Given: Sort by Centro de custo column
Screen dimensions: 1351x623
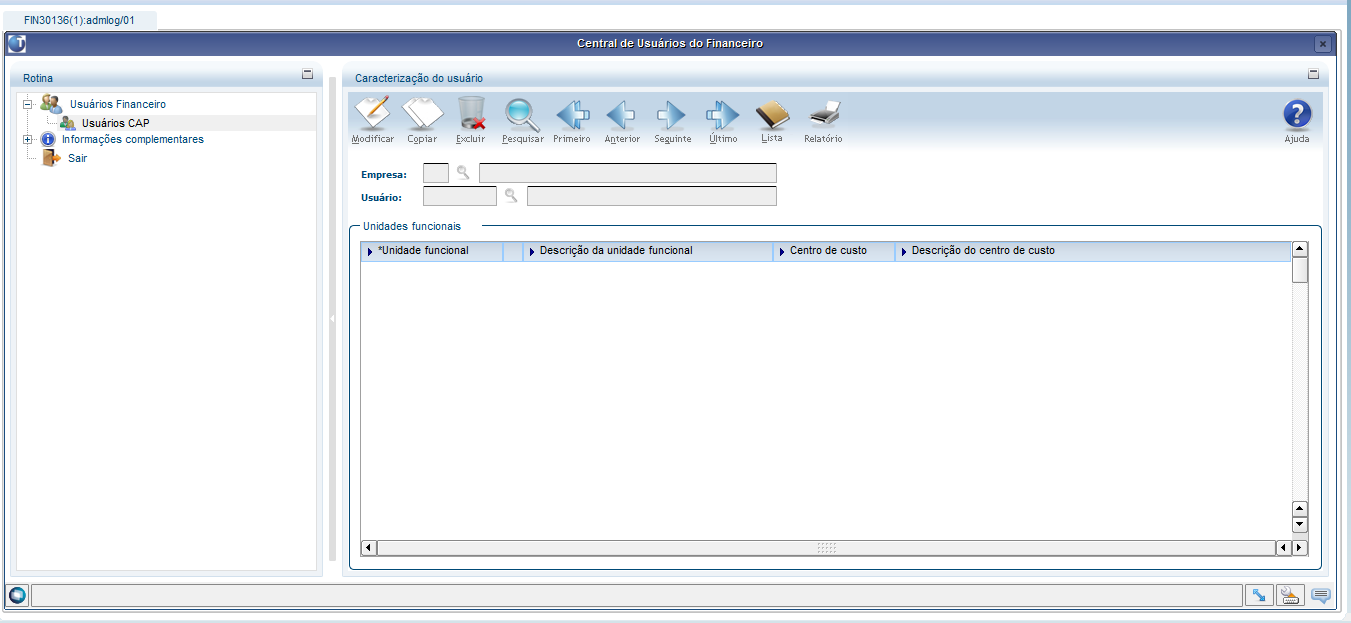Looking at the screenshot, I should [x=834, y=251].
